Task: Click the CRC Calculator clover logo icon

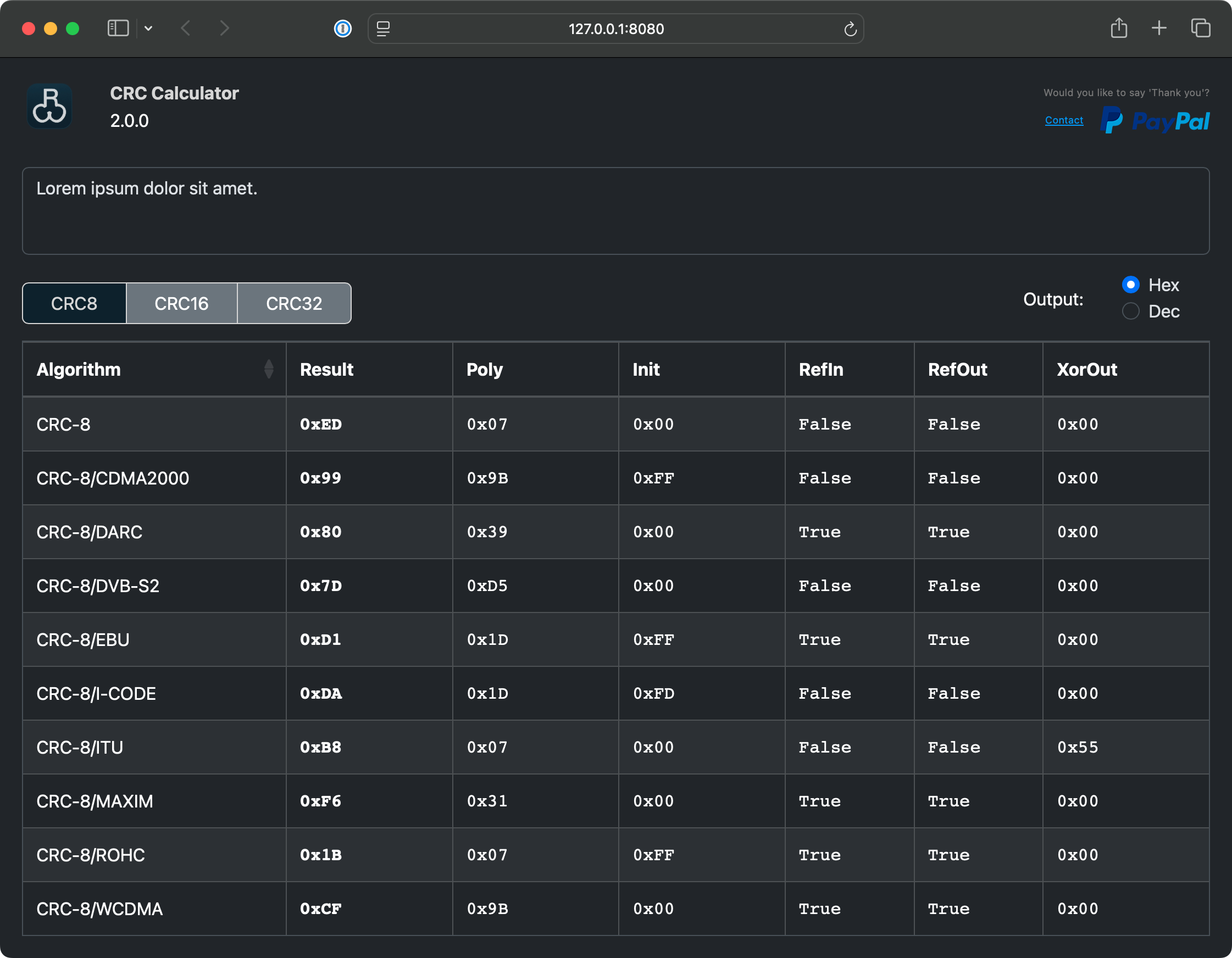Action: point(49,106)
